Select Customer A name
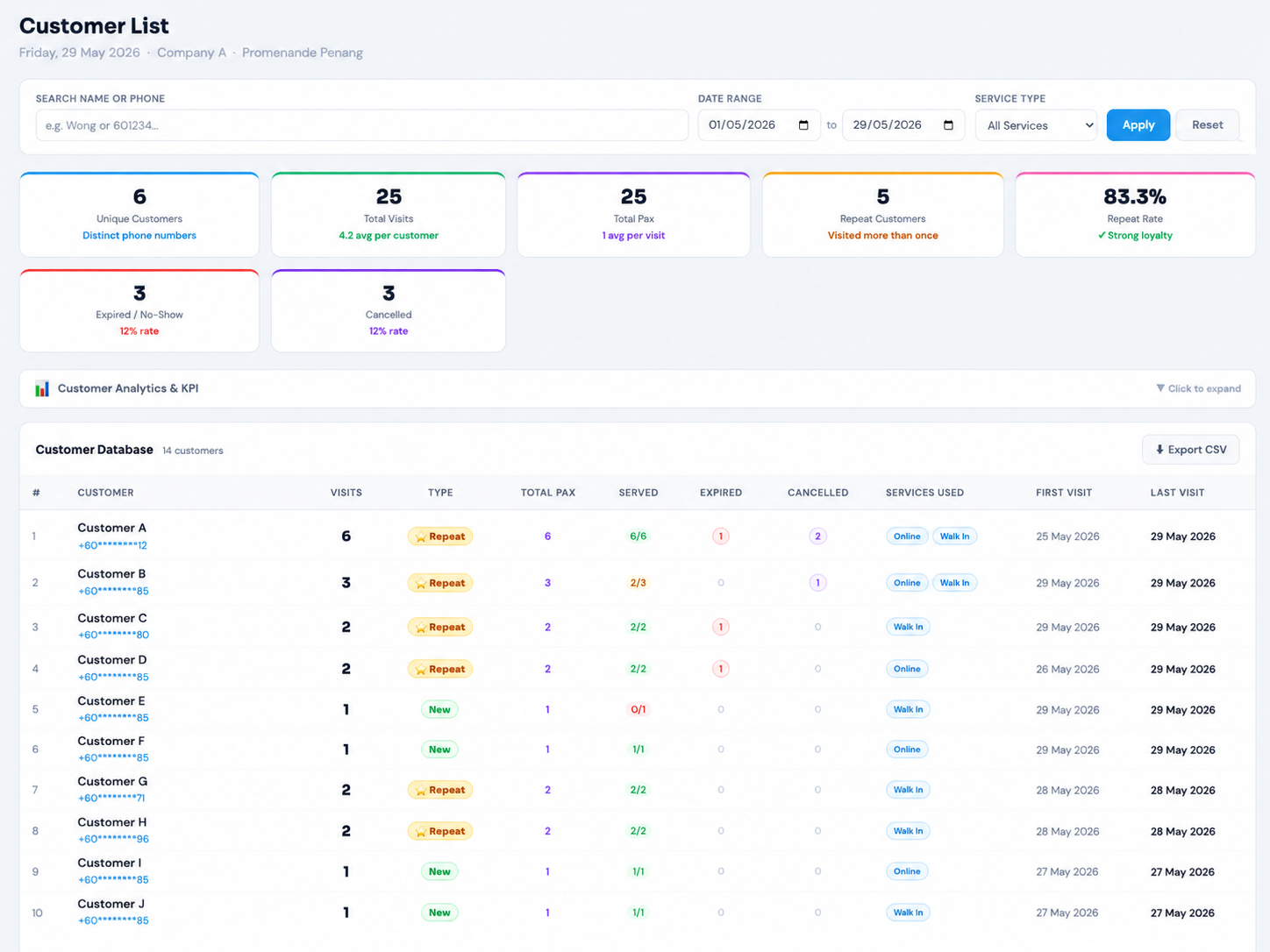This screenshot has width=1270, height=952. coord(111,528)
